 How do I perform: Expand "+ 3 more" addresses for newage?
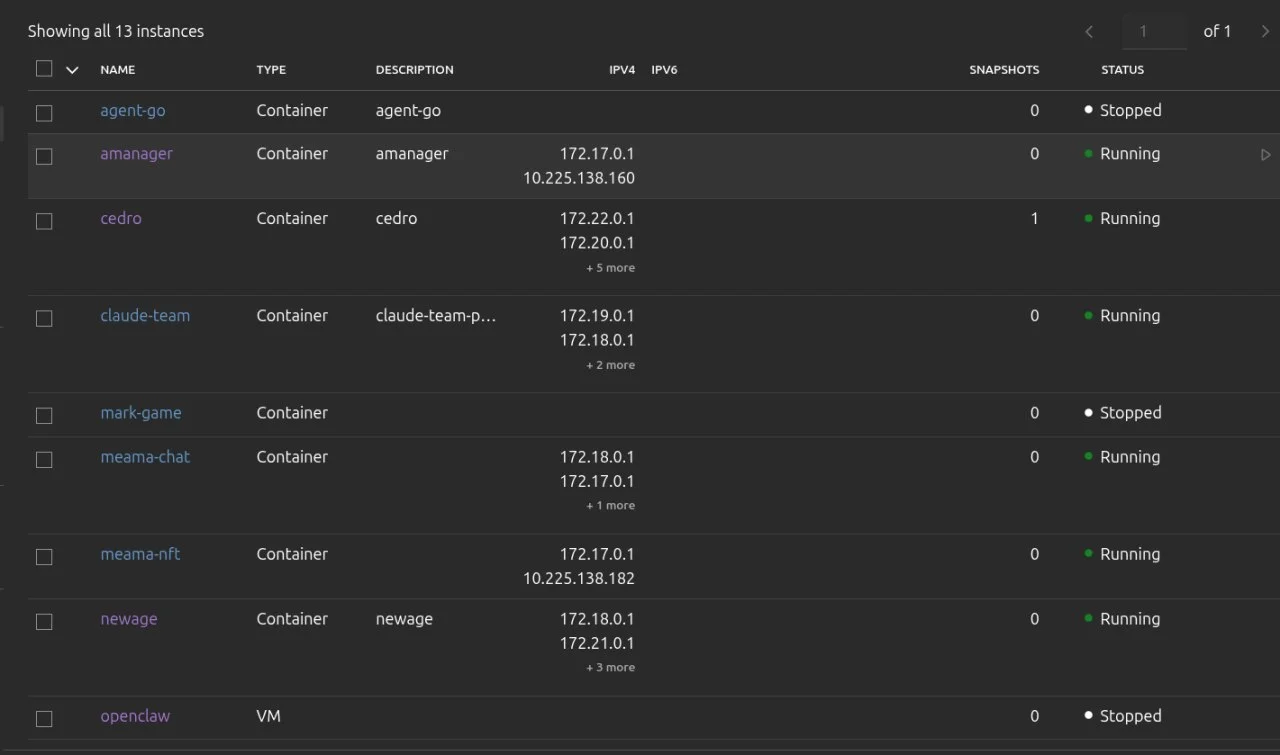pos(610,667)
